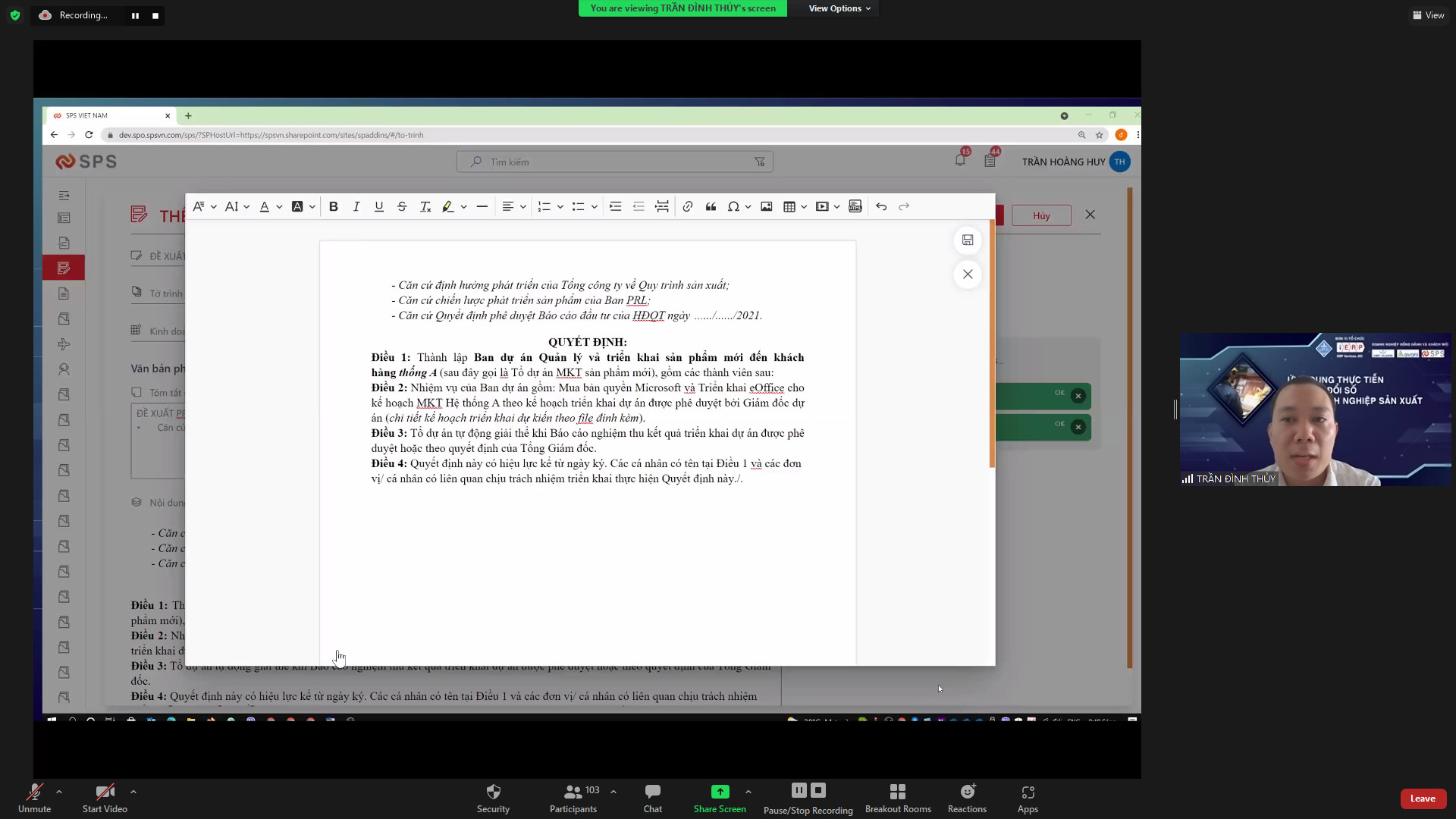Open special characters dropdown
Image resolution: width=1456 pixels, height=819 pixels.
(739, 206)
